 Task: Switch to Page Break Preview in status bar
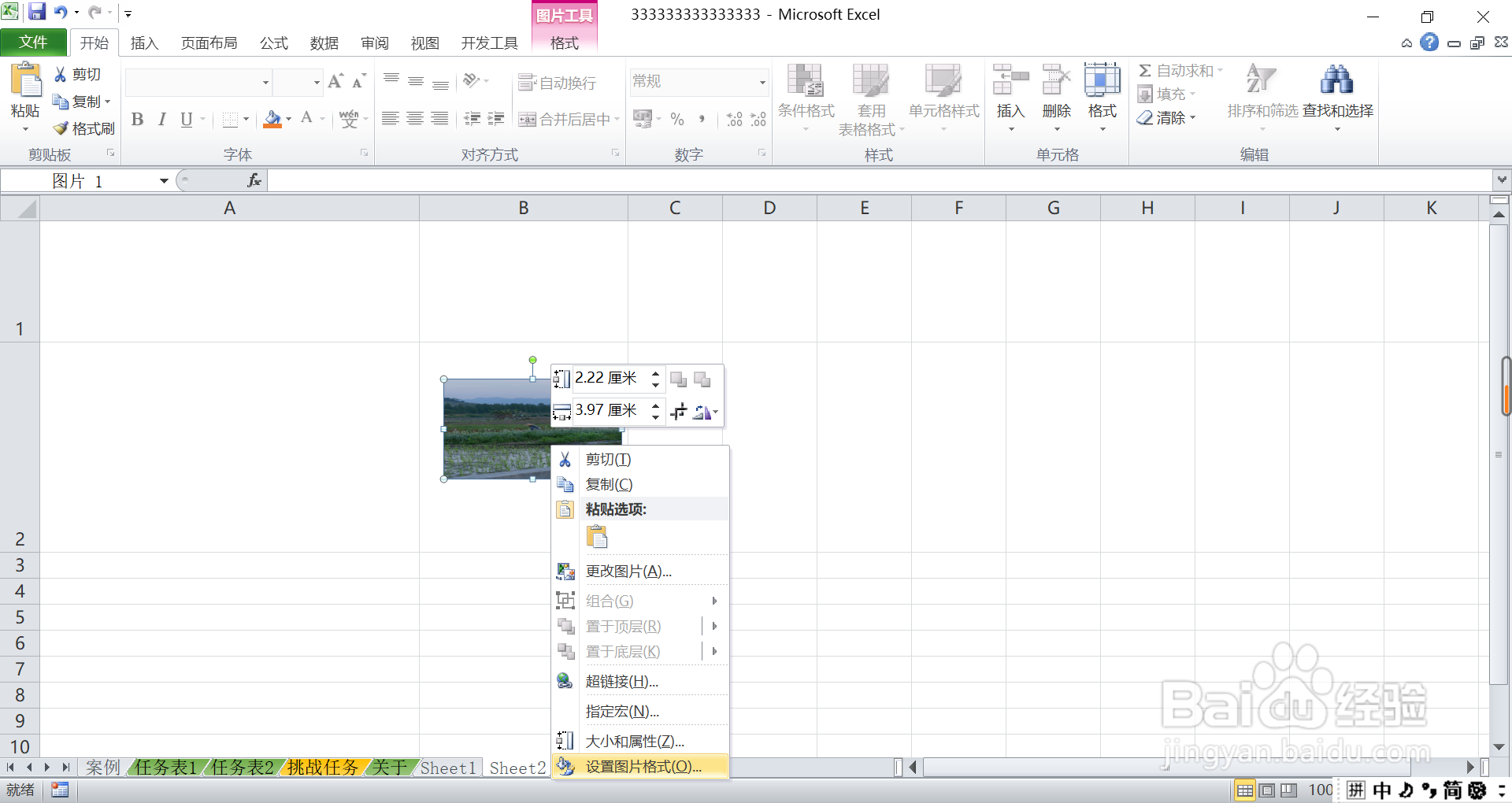(1289, 790)
